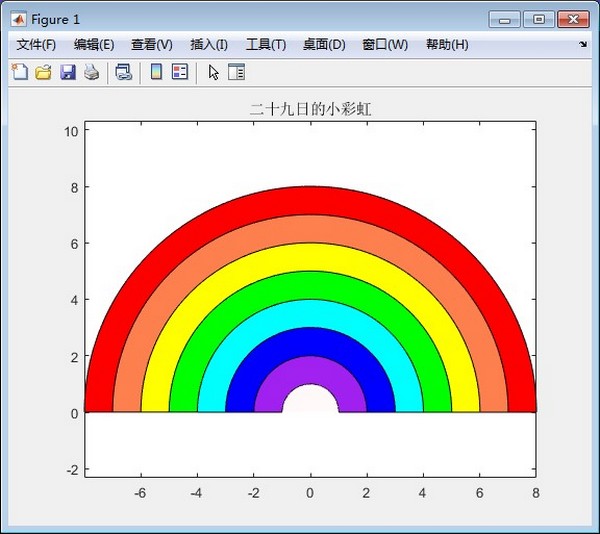Open the 帮助(H) menu
Image resolution: width=600 pixels, height=534 pixels.
pyautogui.click(x=447, y=45)
